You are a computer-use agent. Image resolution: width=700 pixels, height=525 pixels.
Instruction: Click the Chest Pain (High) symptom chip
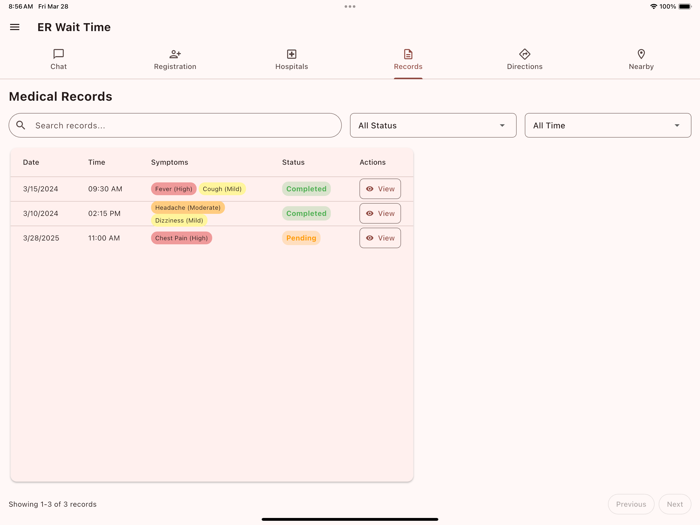click(x=181, y=238)
